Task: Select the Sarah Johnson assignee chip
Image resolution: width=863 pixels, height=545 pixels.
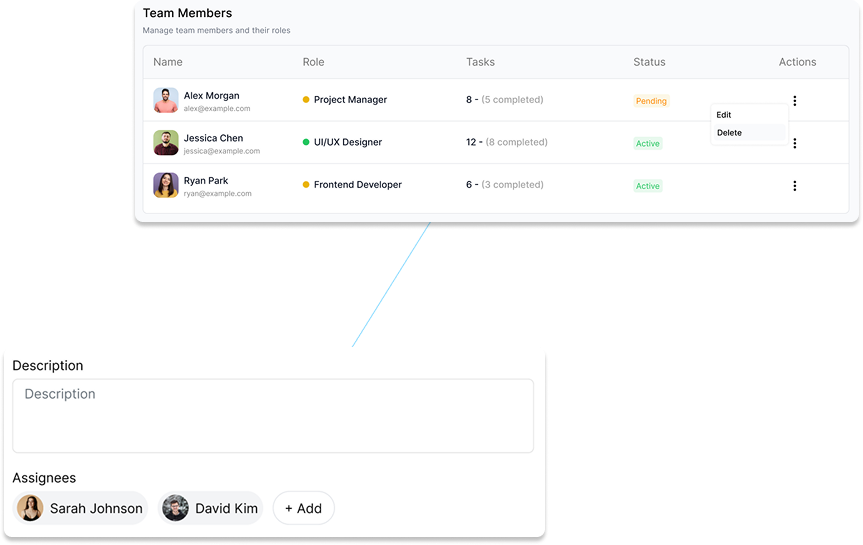Action: [x=82, y=508]
